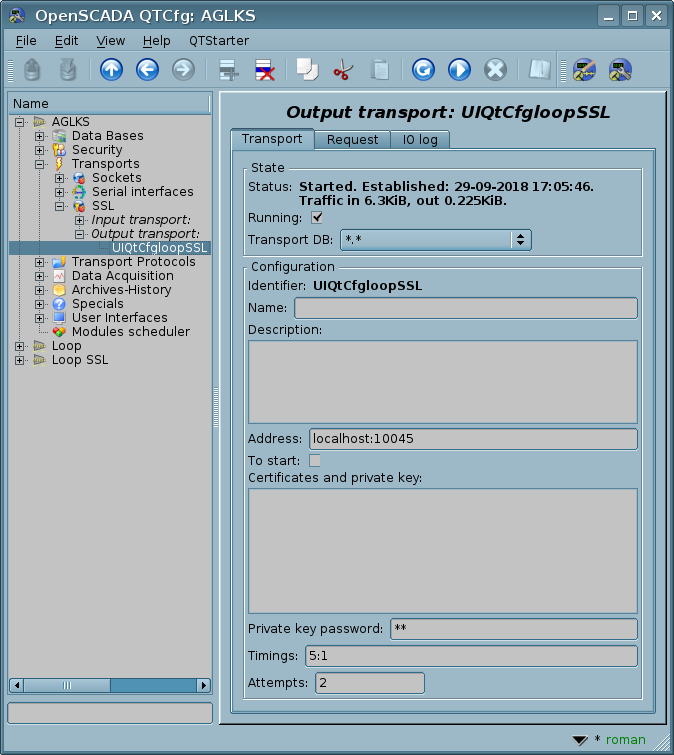Expand the Security node

tap(39, 150)
